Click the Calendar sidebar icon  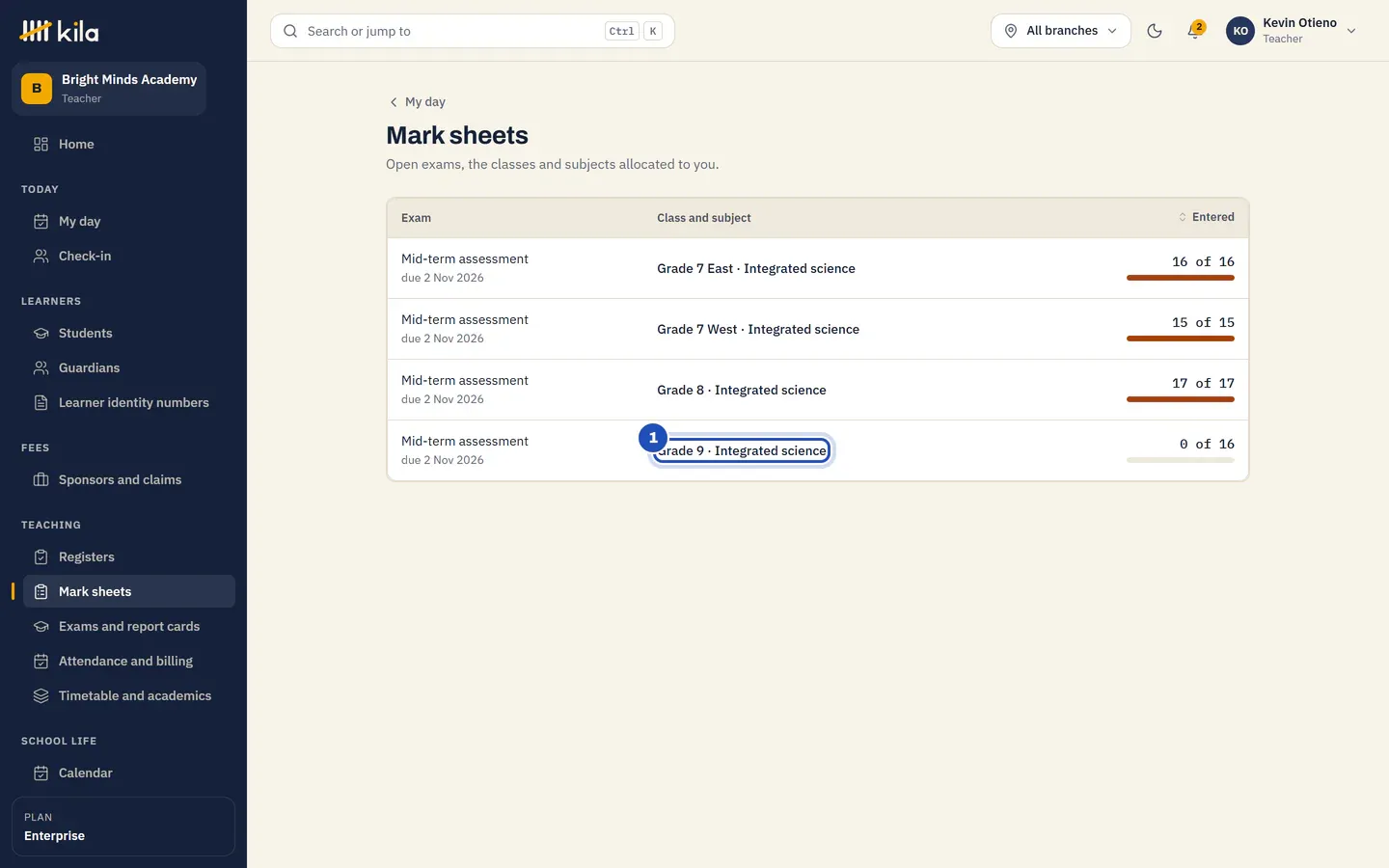coord(41,773)
